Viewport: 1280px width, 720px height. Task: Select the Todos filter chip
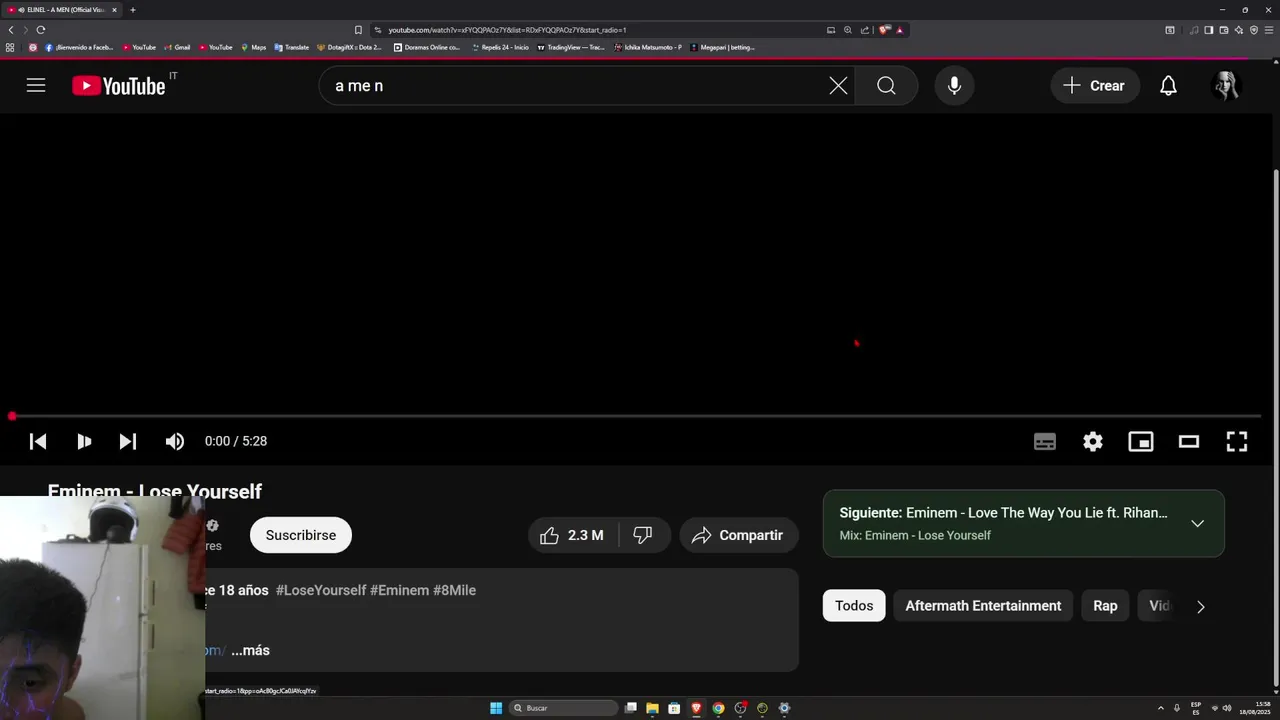pyautogui.click(x=854, y=606)
